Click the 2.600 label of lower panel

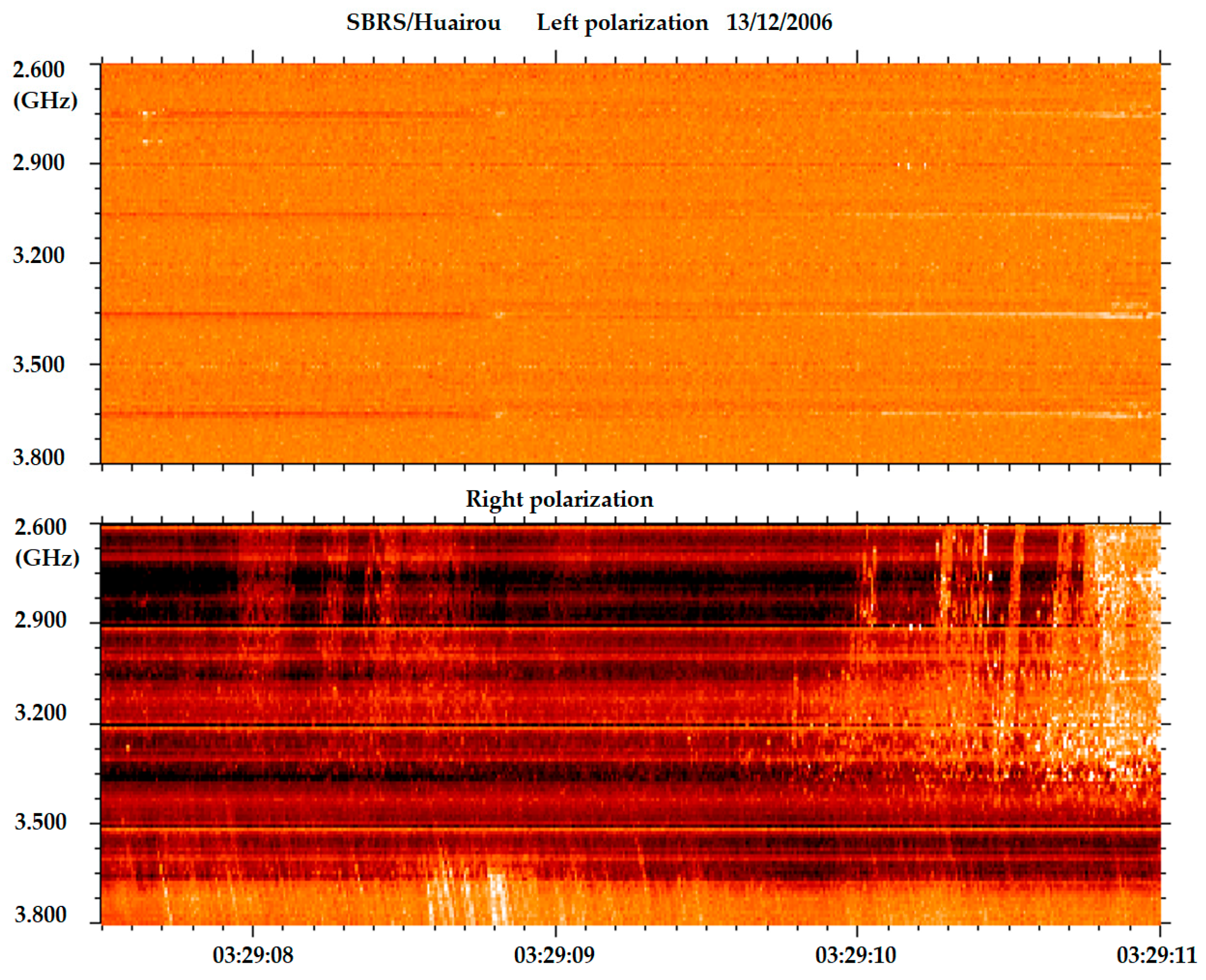(x=41, y=527)
